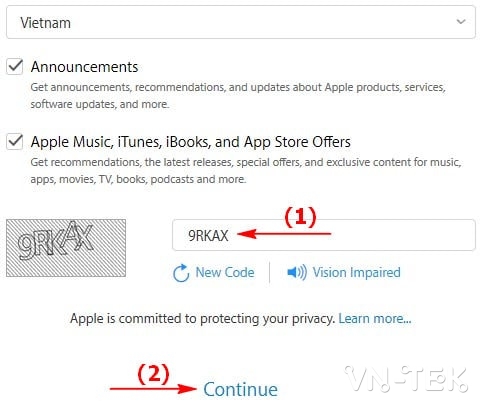This screenshot has height=404, width=480.
Task: Click the Continue button
Action: point(240,389)
